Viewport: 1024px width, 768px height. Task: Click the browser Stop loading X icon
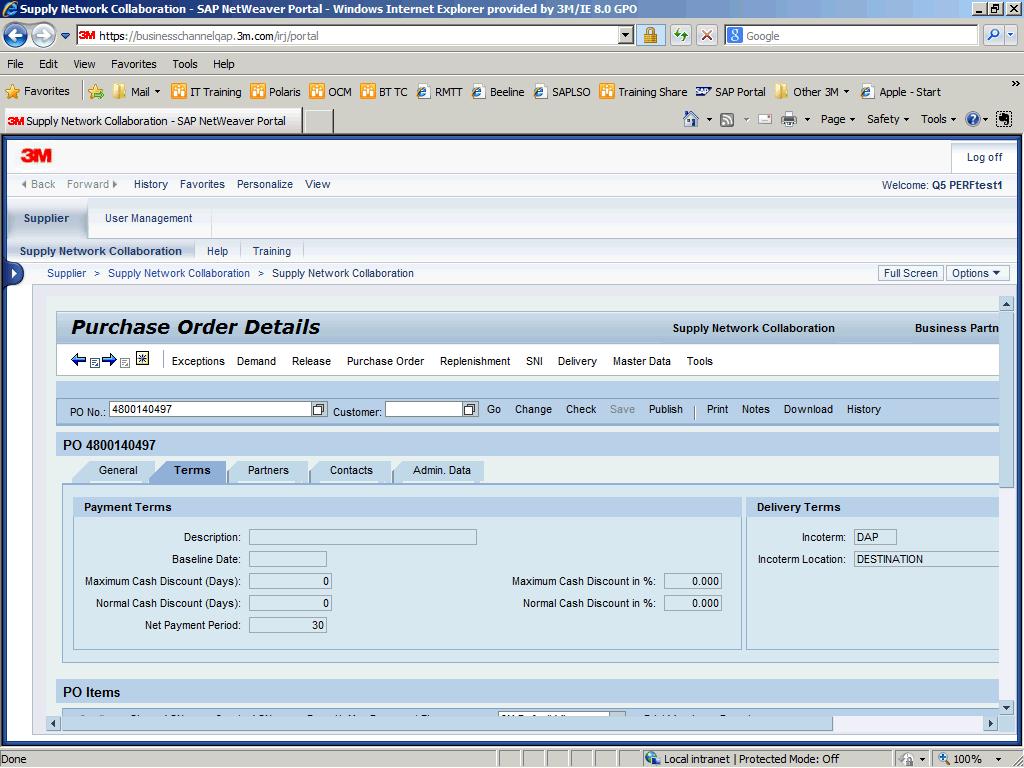click(x=707, y=35)
